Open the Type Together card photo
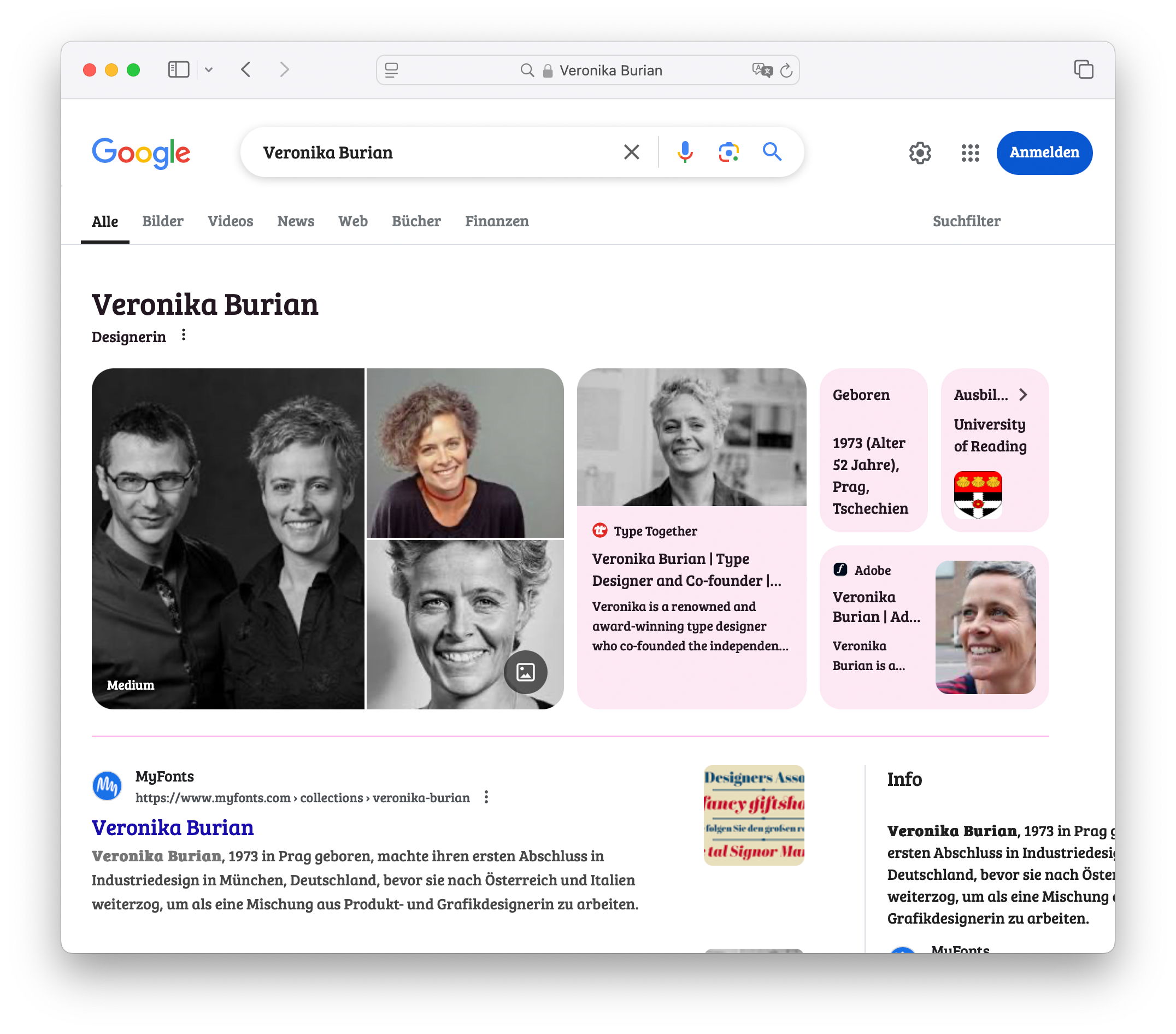 [x=692, y=437]
